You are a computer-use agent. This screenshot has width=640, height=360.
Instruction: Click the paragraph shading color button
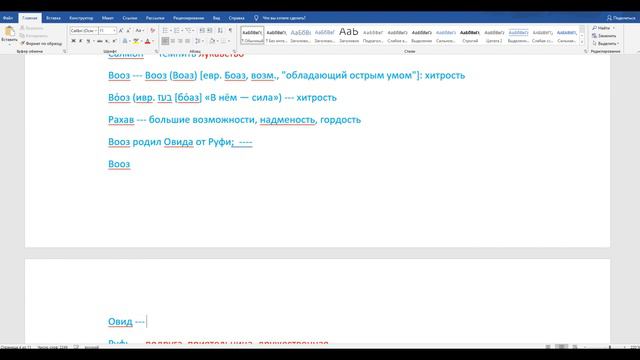(x=212, y=41)
